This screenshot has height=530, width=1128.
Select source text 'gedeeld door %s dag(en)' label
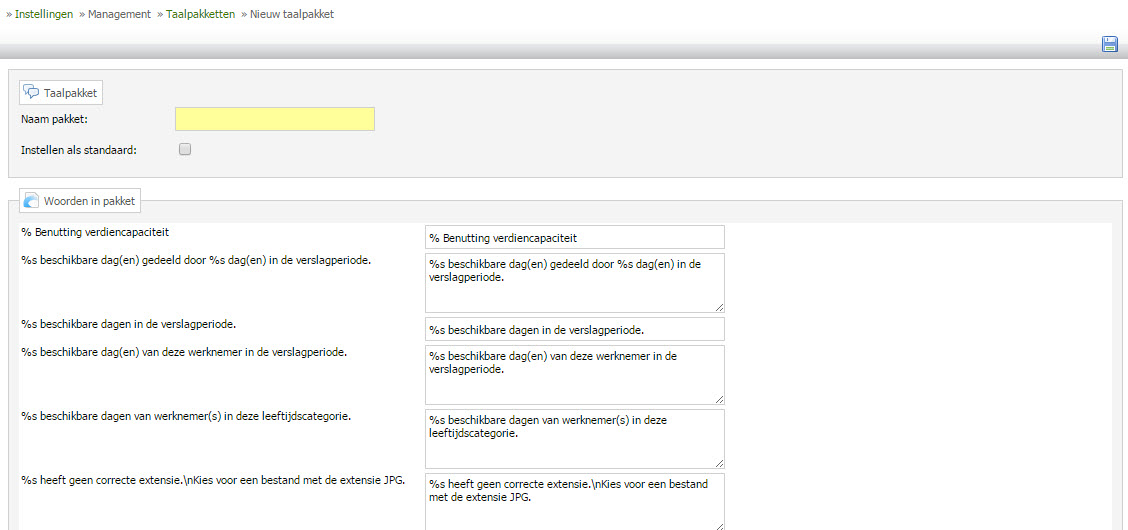pos(196,260)
